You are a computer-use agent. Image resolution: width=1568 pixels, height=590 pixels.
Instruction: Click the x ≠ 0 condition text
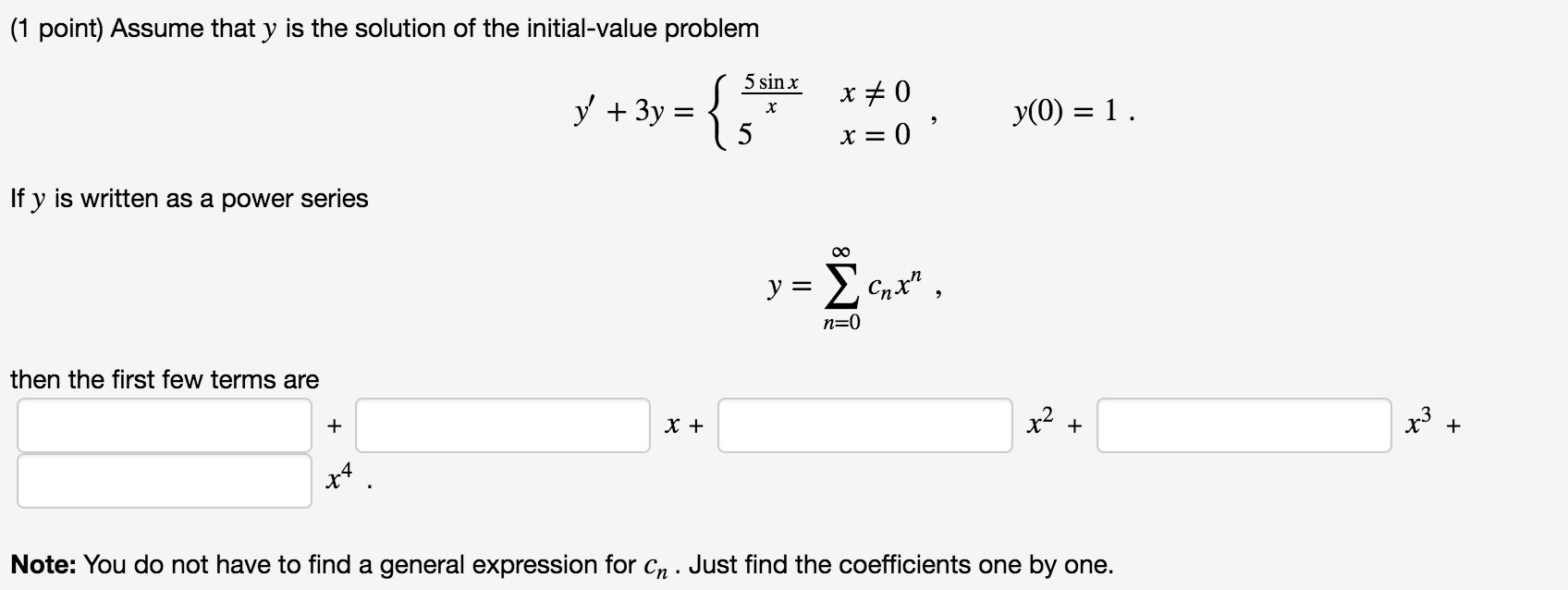[873, 91]
